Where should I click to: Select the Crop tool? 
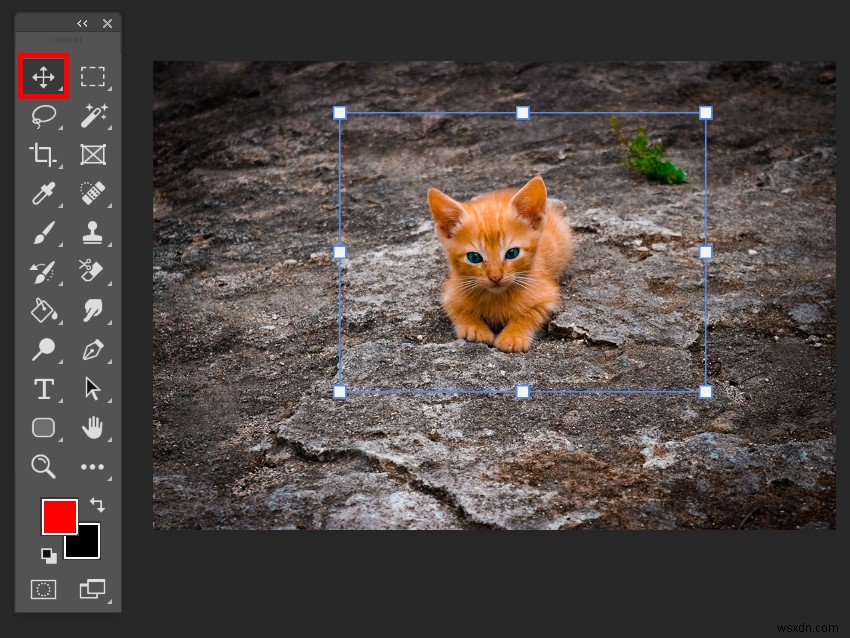coord(43,155)
